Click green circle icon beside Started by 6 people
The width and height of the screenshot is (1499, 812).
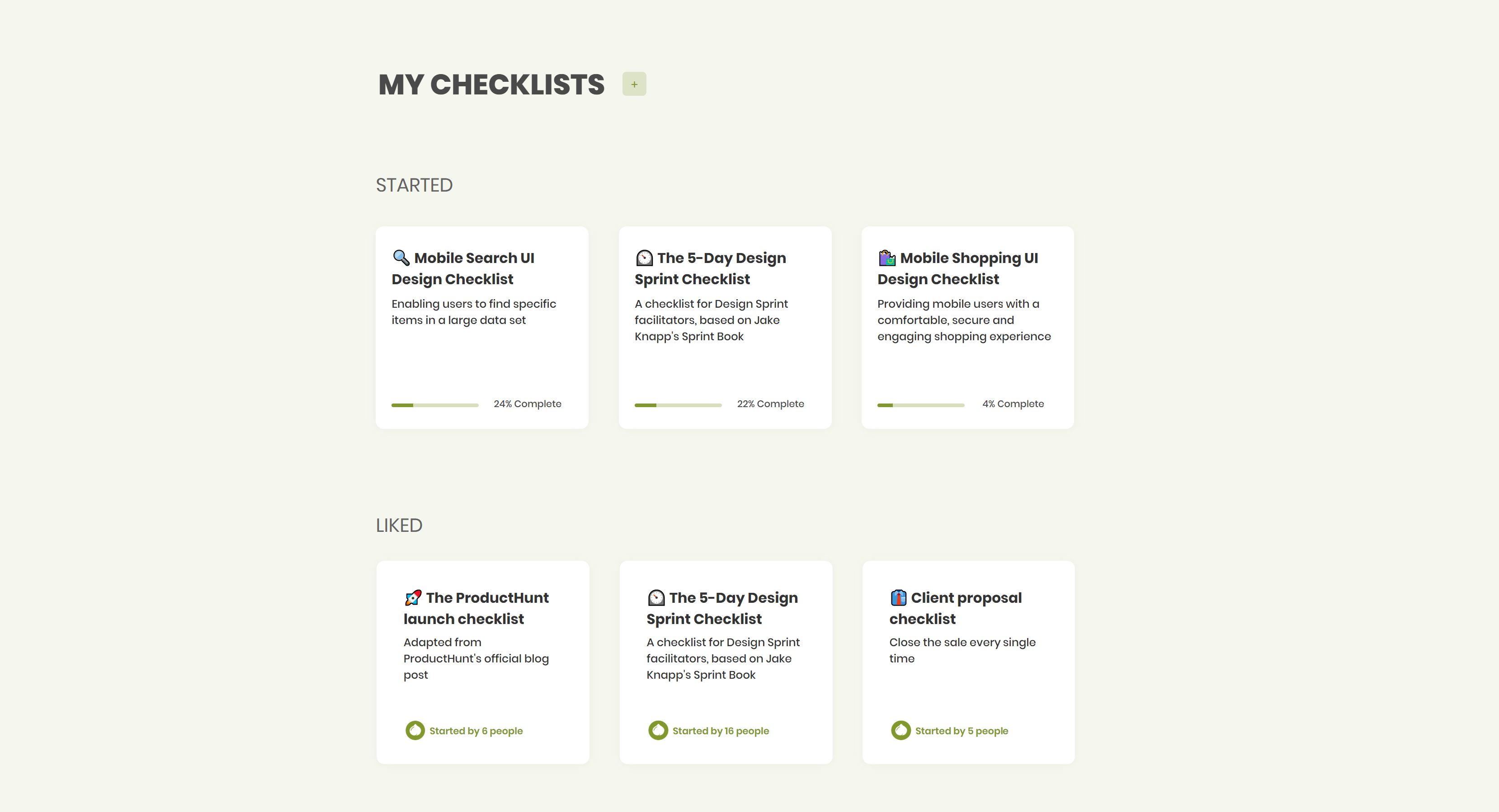pos(415,730)
